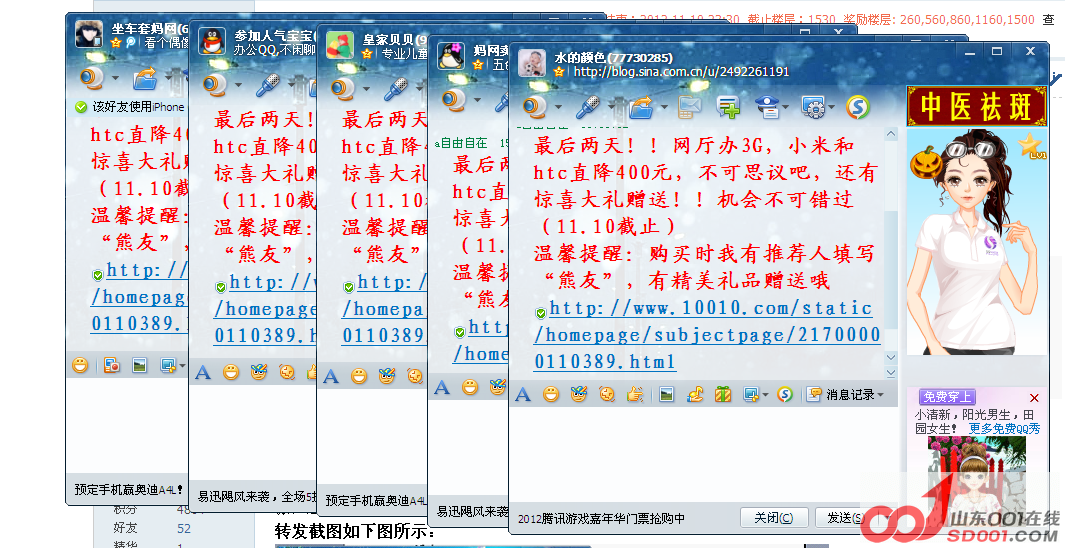Image resolution: width=1065 pixels, height=548 pixels.
Task: Click the pointing hand icon in 水的颜色 chat
Action: click(x=635, y=395)
